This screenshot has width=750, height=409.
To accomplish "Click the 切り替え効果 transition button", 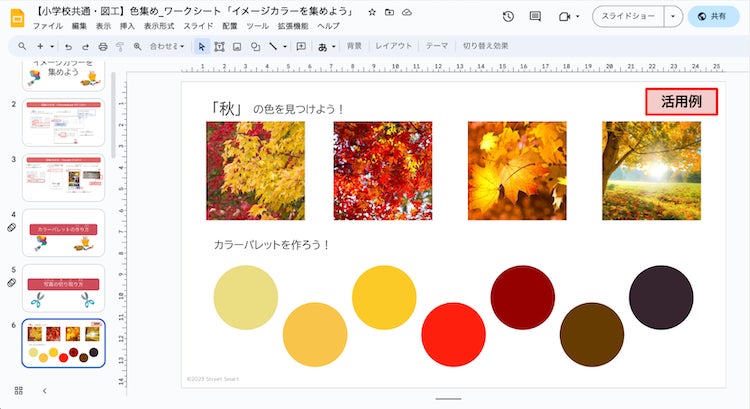I will (485, 46).
